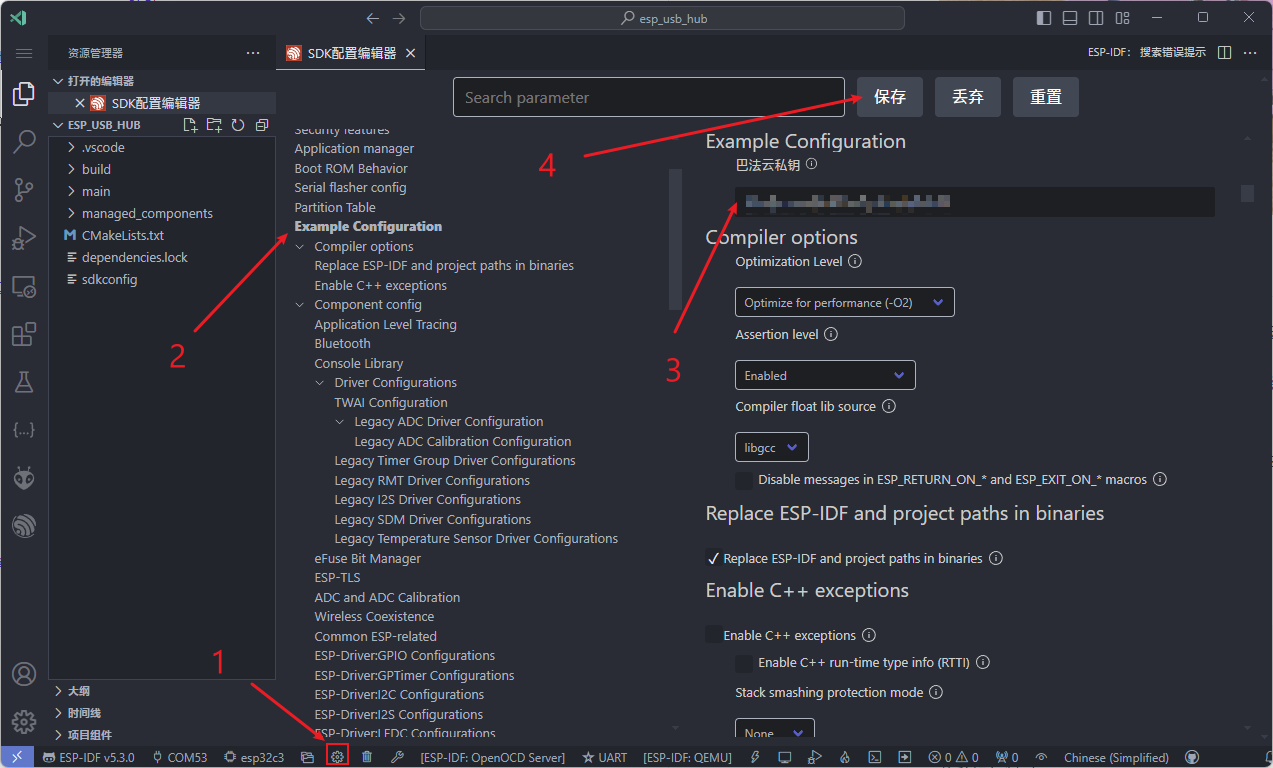Click the COM53 serial port selector
This screenshot has width=1273, height=768.
[x=179, y=757]
